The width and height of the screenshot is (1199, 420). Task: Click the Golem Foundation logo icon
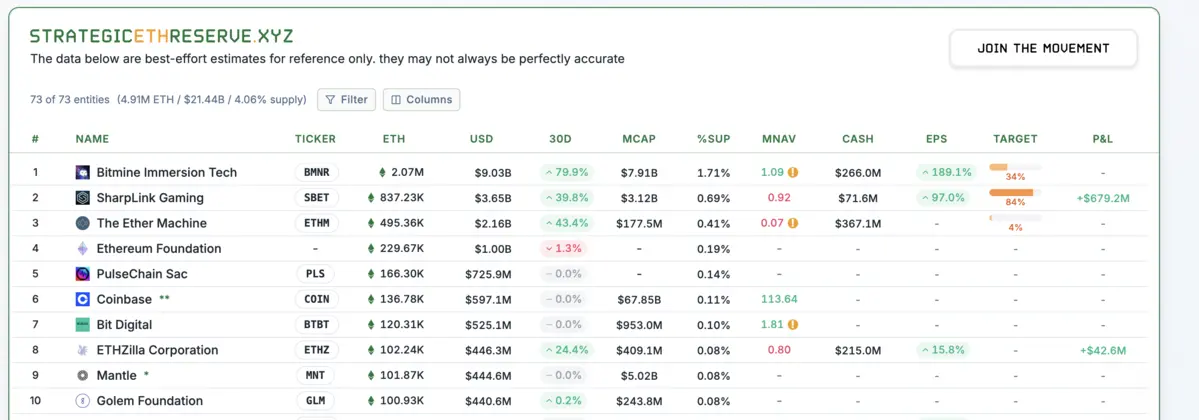tap(83, 401)
